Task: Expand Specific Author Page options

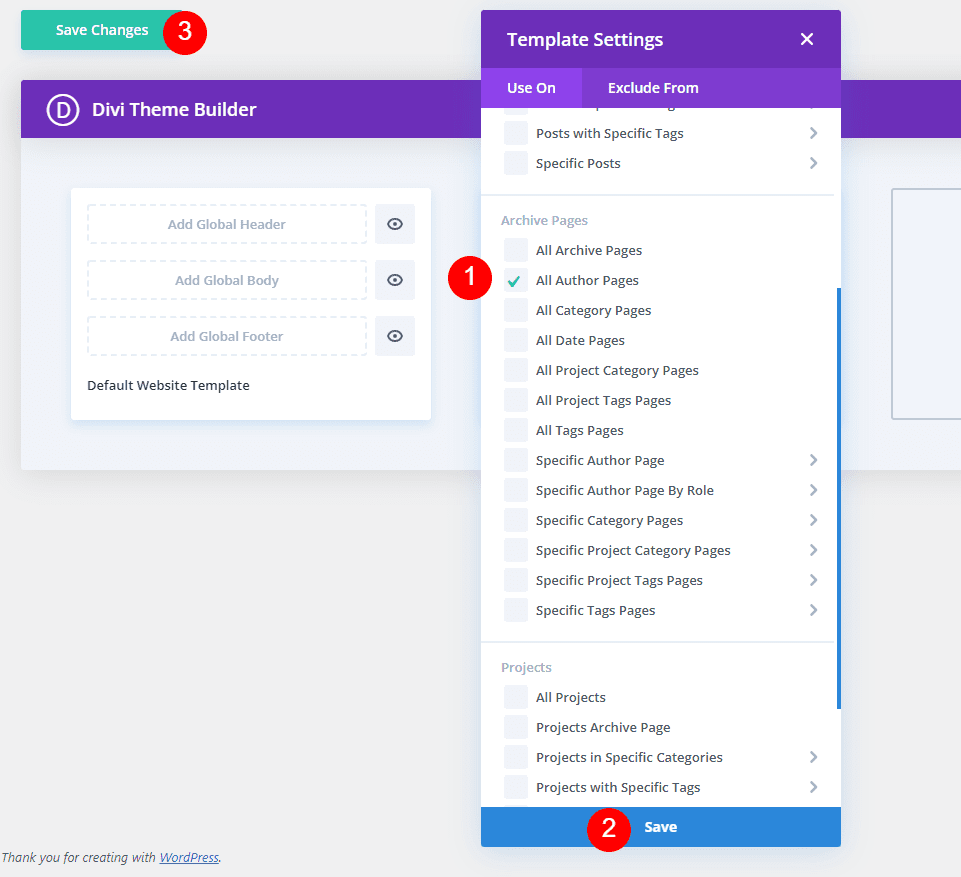Action: click(813, 460)
